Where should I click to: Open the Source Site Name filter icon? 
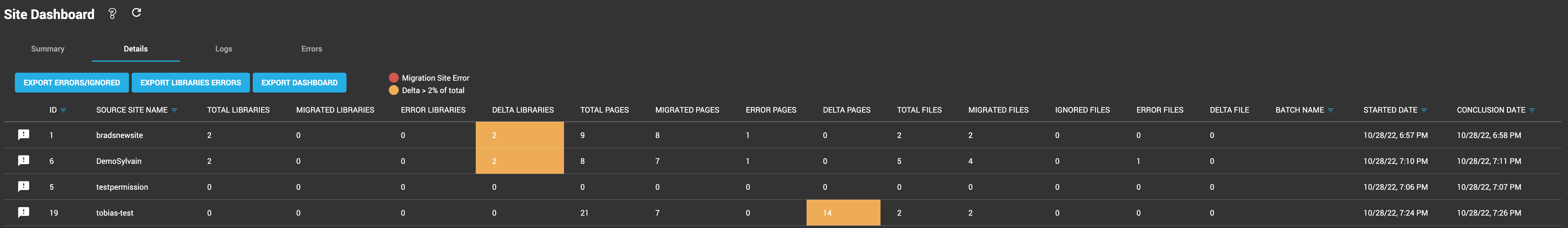tap(174, 110)
